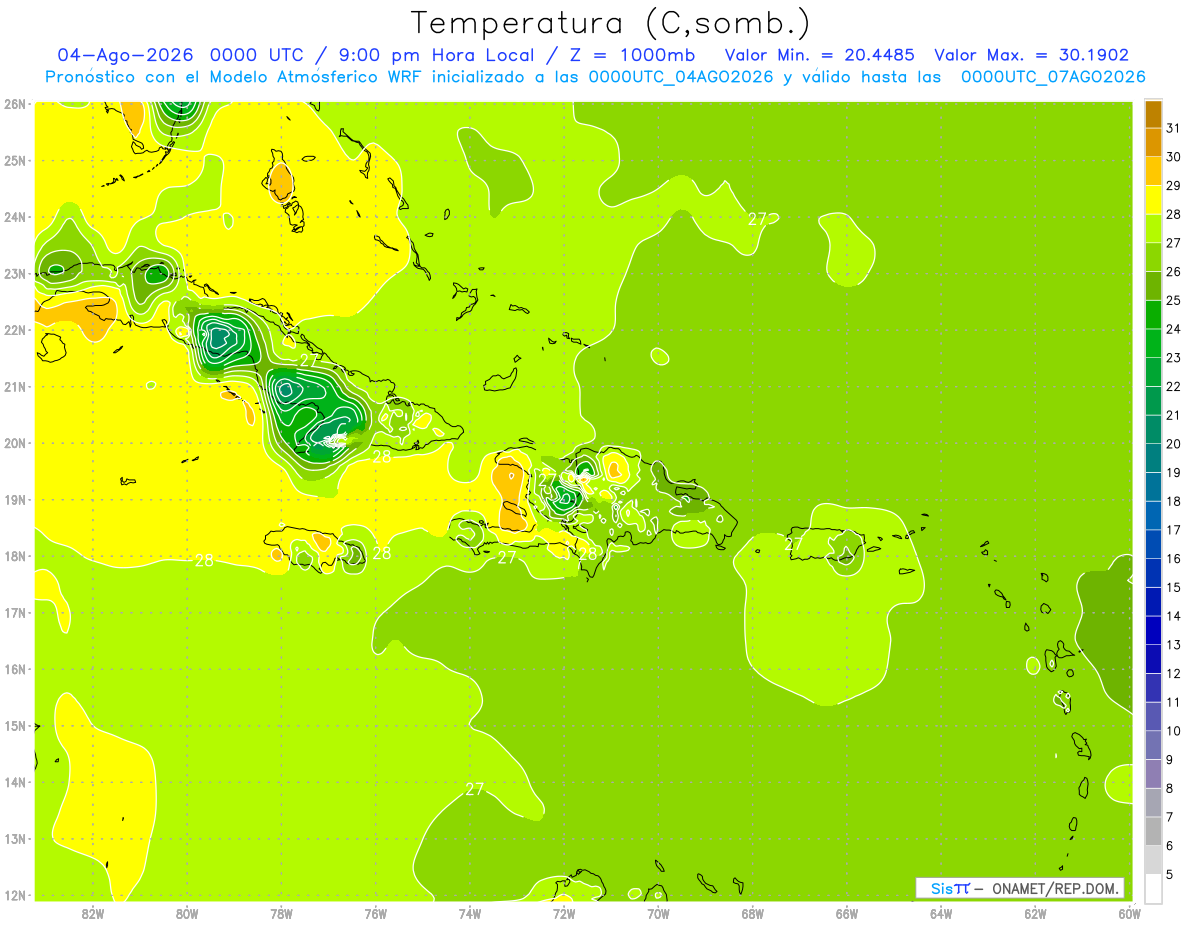Click the '68W' longitude axis label

pyautogui.click(x=752, y=913)
